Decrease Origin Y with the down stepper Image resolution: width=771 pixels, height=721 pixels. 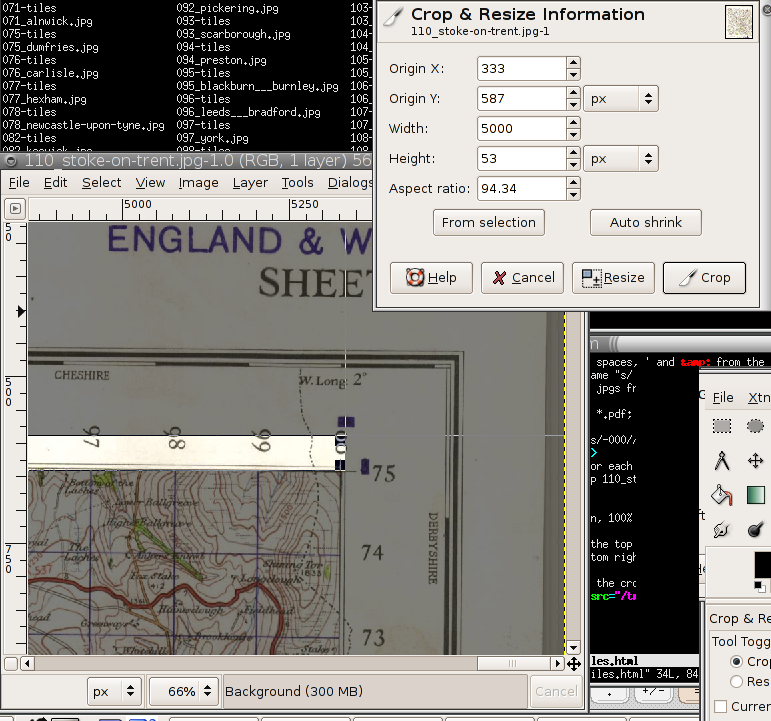(573, 104)
